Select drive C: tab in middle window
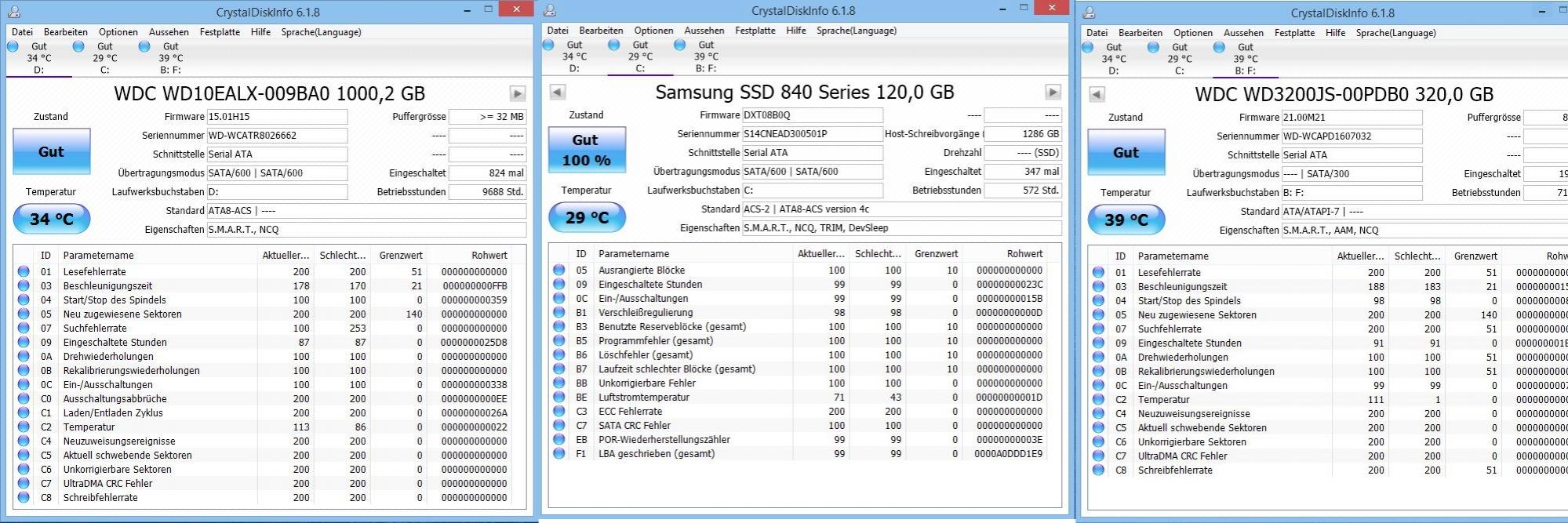The height and width of the screenshot is (523, 1568). pos(640,56)
